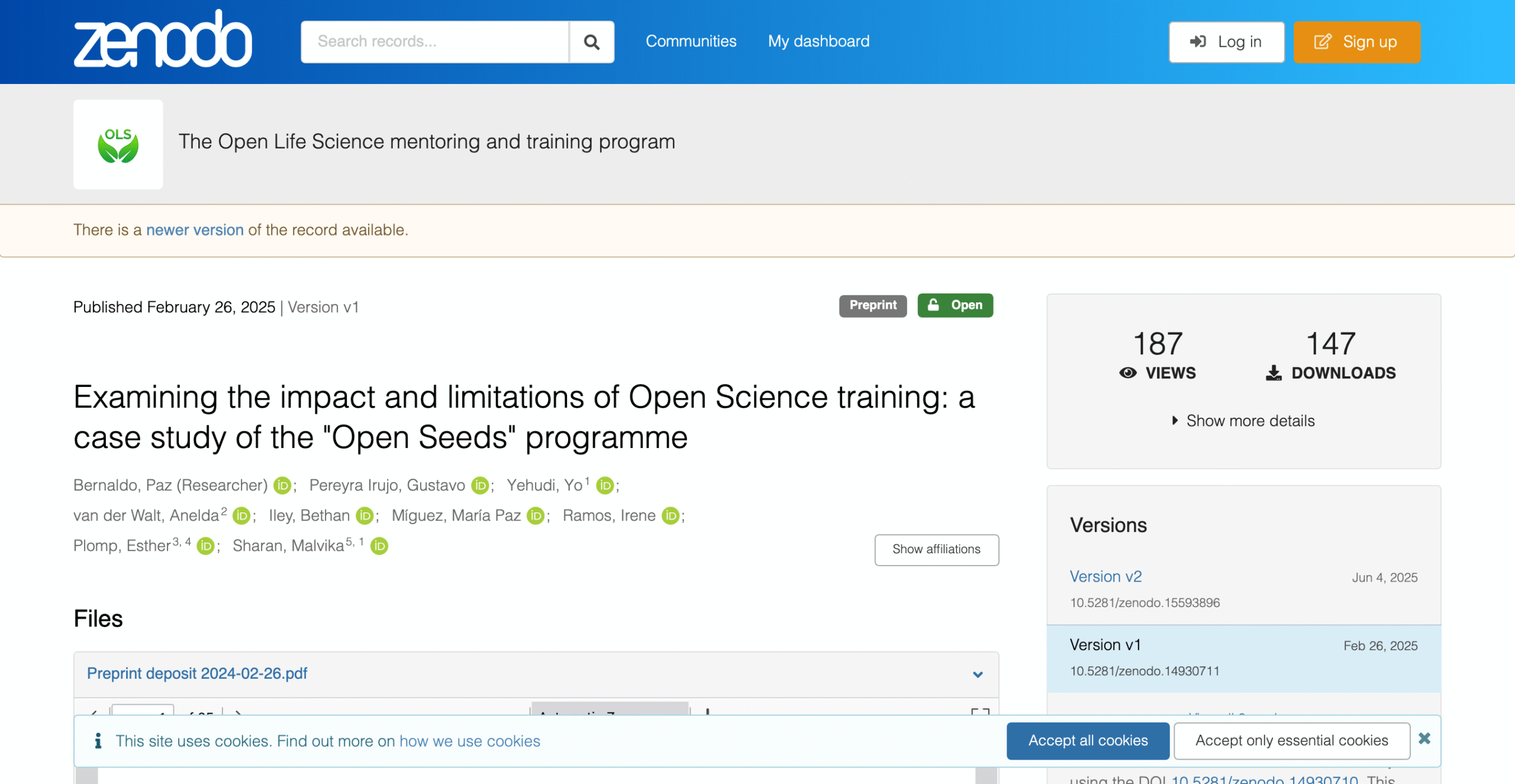The width and height of the screenshot is (1515, 784).
Task: Focus the Search records input field
Action: pyautogui.click(x=435, y=42)
